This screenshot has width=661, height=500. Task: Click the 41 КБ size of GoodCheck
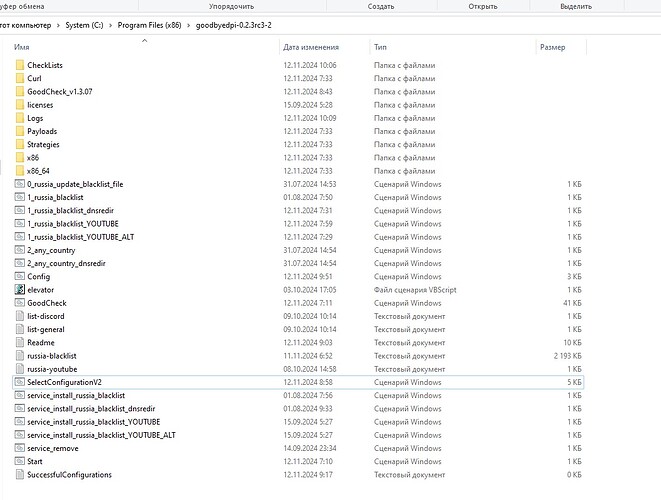[x=572, y=303]
